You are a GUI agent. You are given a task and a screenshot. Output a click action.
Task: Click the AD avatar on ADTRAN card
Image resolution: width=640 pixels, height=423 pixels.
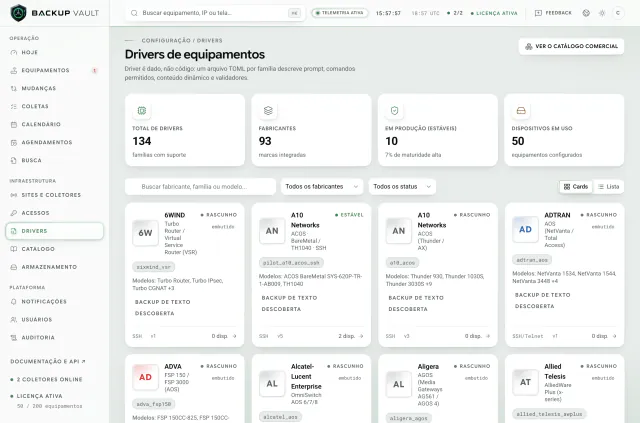[x=525, y=229]
